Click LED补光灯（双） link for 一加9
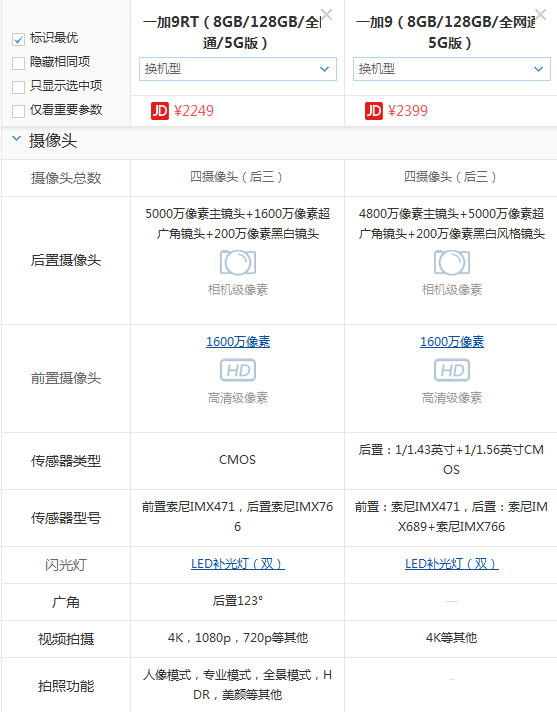Screen dimensions: 557x712 coord(452,564)
